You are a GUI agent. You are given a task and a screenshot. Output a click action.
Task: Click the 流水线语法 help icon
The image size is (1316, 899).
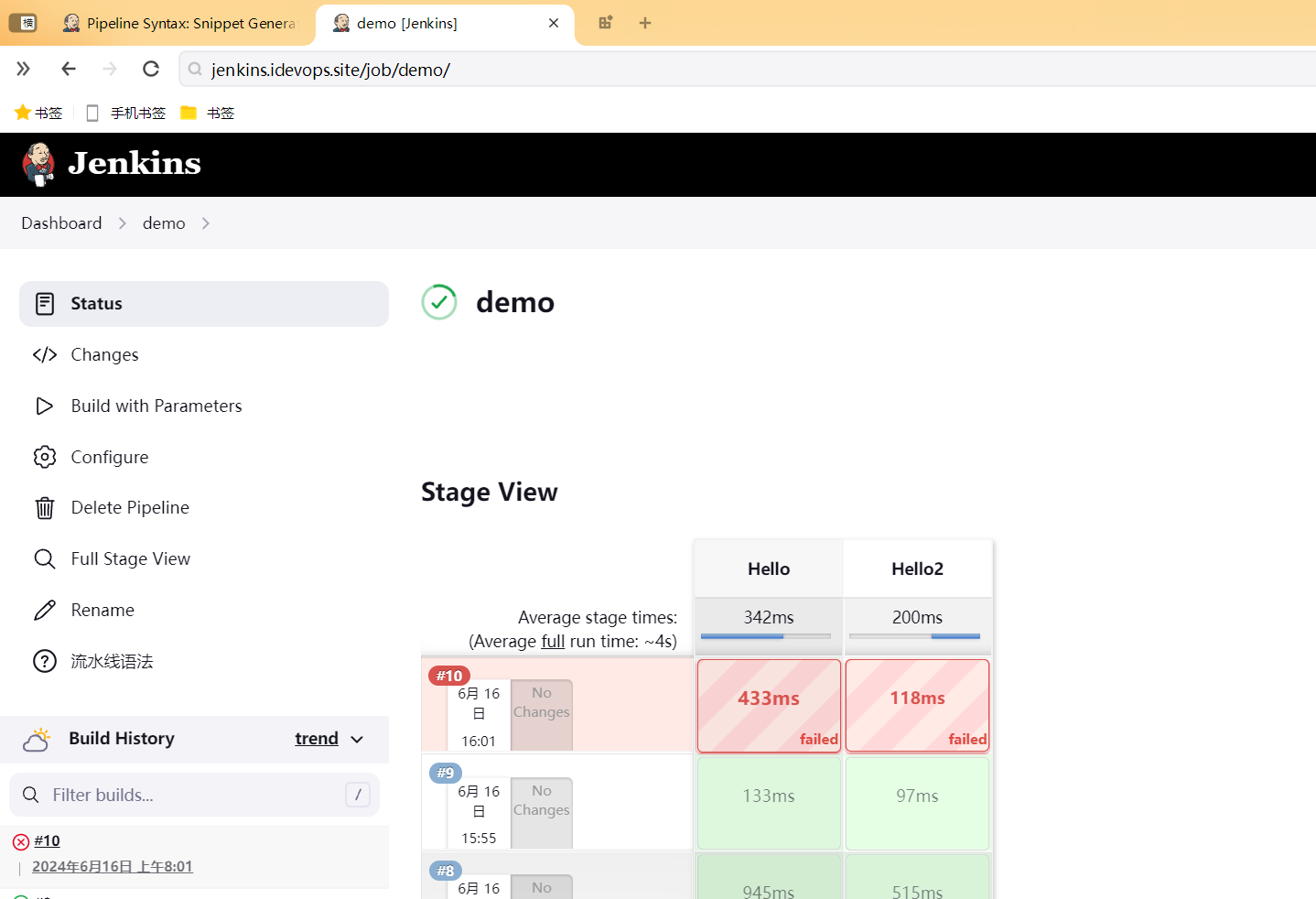tap(45, 661)
